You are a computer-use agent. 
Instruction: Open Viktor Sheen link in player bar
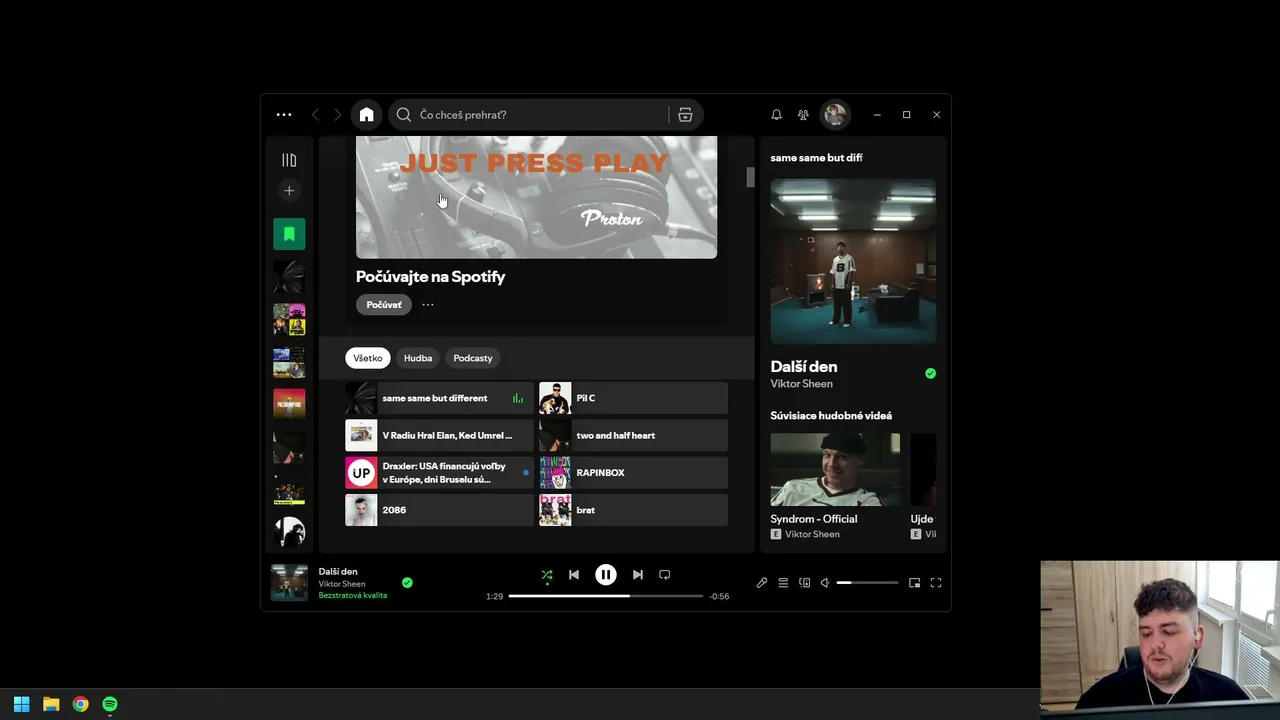[x=342, y=584]
